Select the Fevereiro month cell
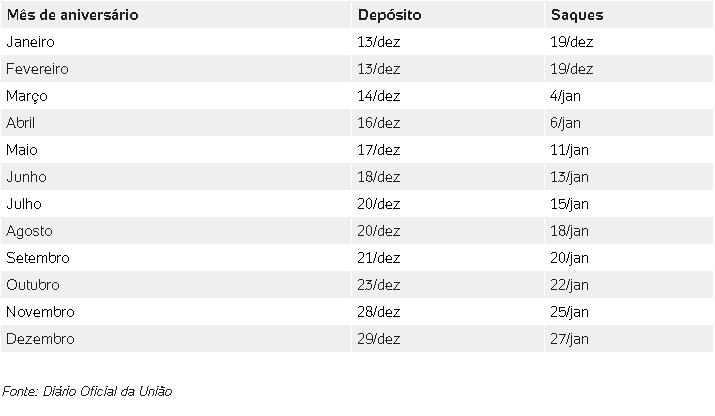The width and height of the screenshot is (715, 416). click(x=37, y=70)
